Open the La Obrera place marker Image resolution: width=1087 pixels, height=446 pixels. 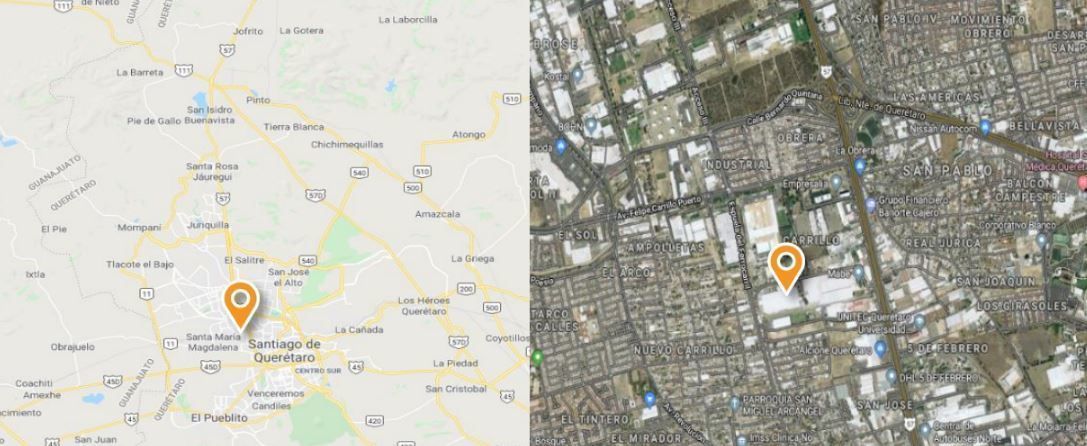[860, 166]
